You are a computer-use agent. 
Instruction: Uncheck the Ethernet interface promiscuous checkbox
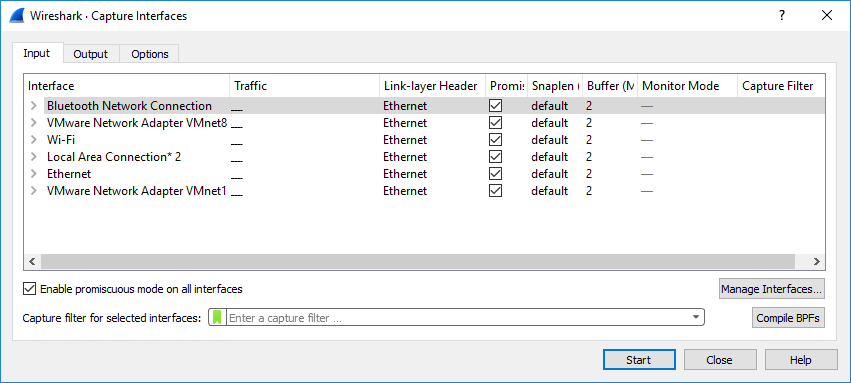pyautogui.click(x=496, y=174)
